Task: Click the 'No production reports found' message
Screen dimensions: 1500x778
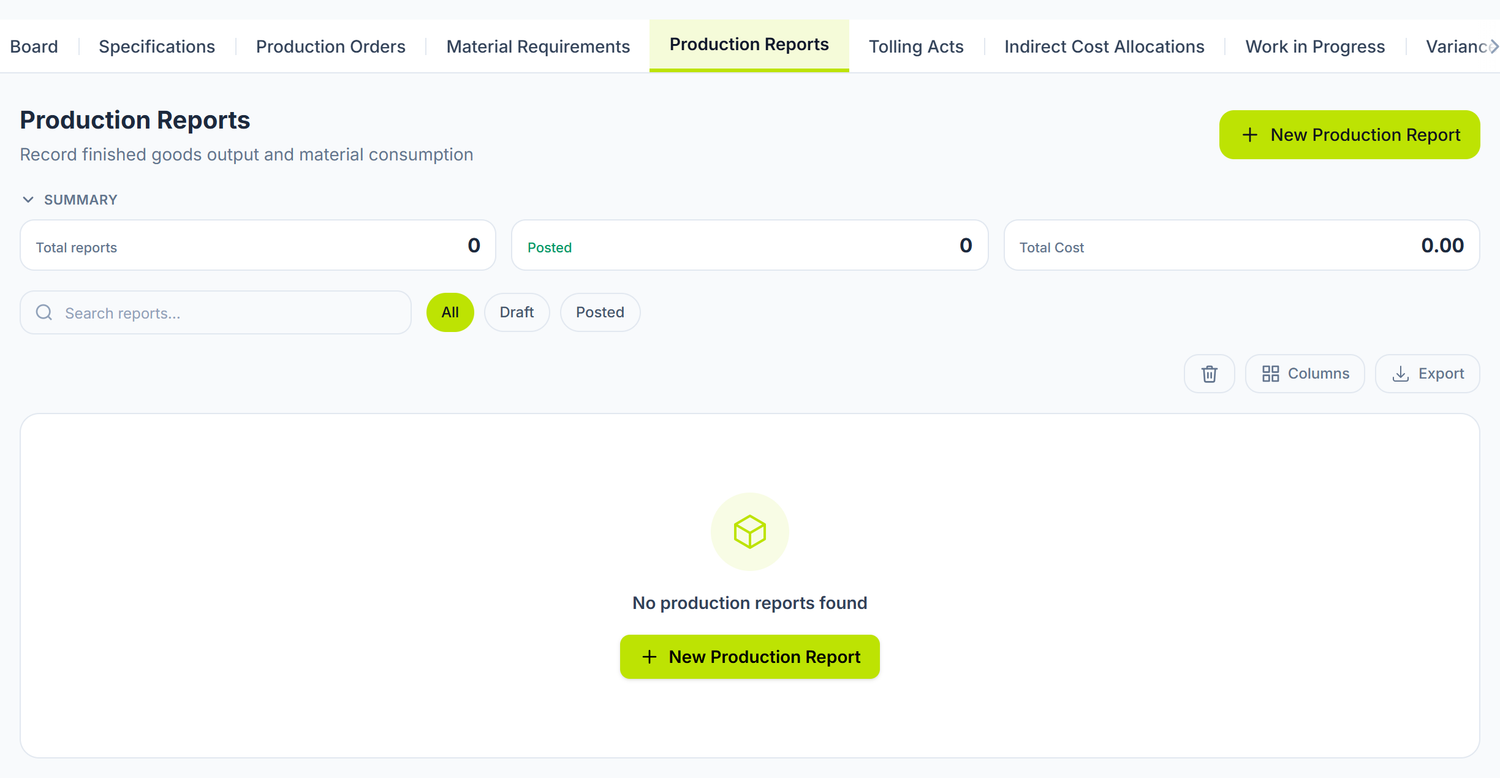Action: [x=750, y=603]
